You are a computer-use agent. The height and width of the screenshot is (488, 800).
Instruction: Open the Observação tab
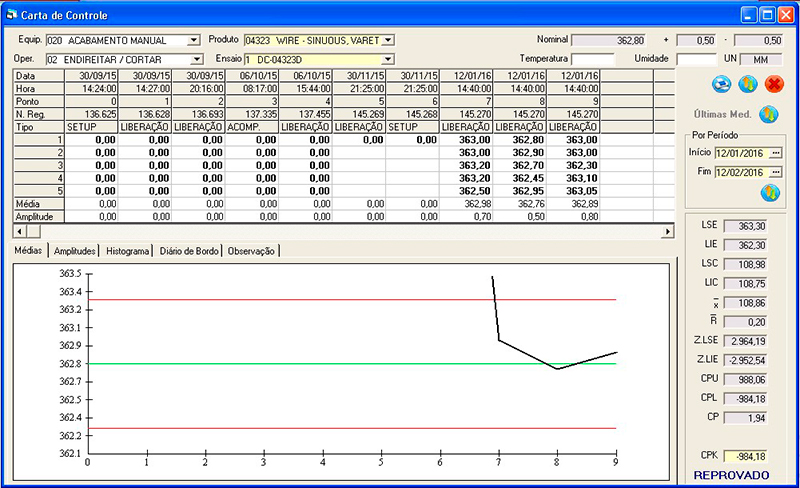coord(251,251)
